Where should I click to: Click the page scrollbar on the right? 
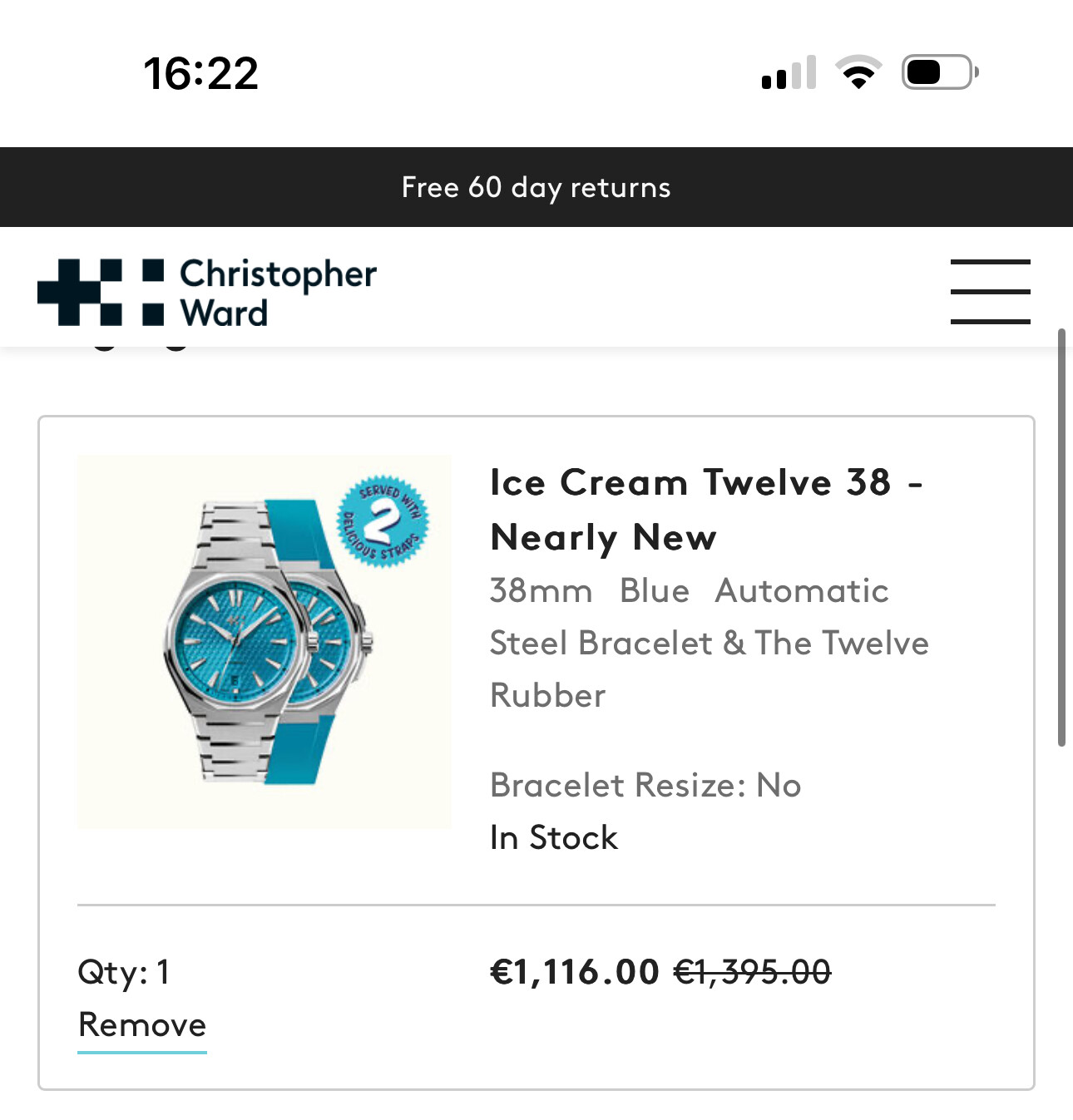coord(1061,538)
